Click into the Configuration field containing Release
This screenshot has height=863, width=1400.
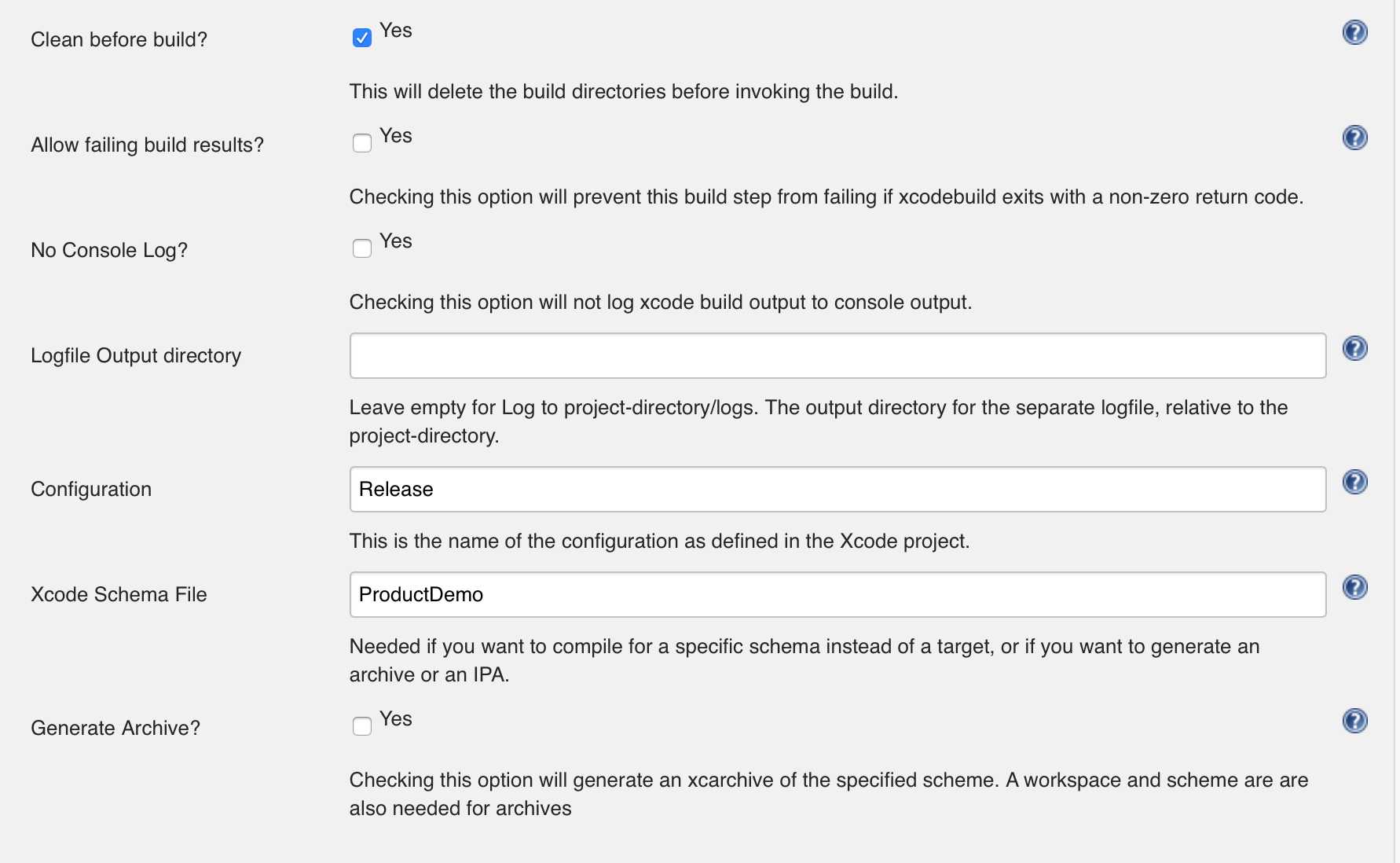click(x=837, y=489)
